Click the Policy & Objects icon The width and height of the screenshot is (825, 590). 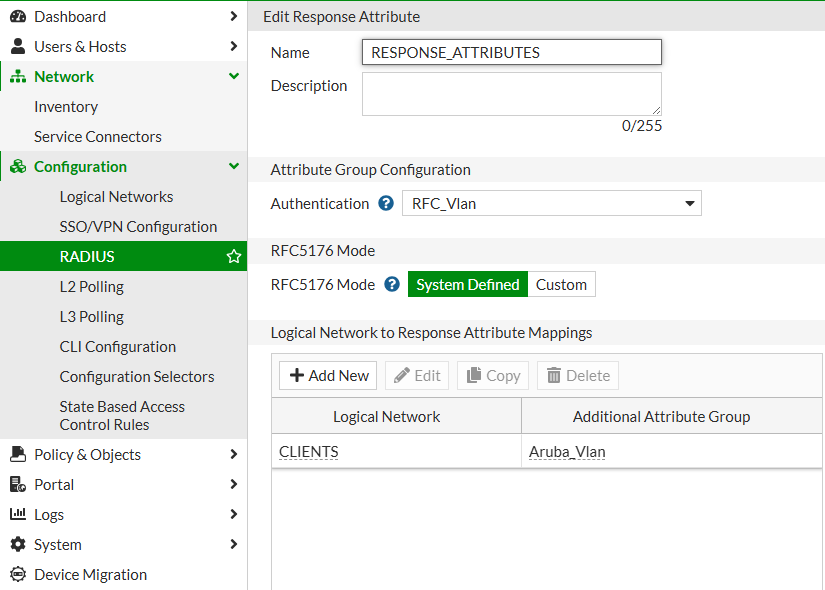18,454
